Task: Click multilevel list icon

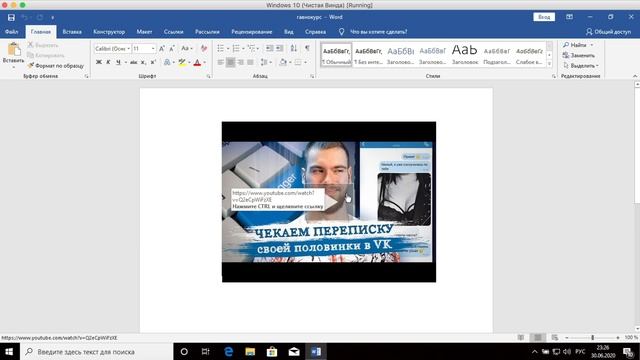Action: click(x=251, y=49)
